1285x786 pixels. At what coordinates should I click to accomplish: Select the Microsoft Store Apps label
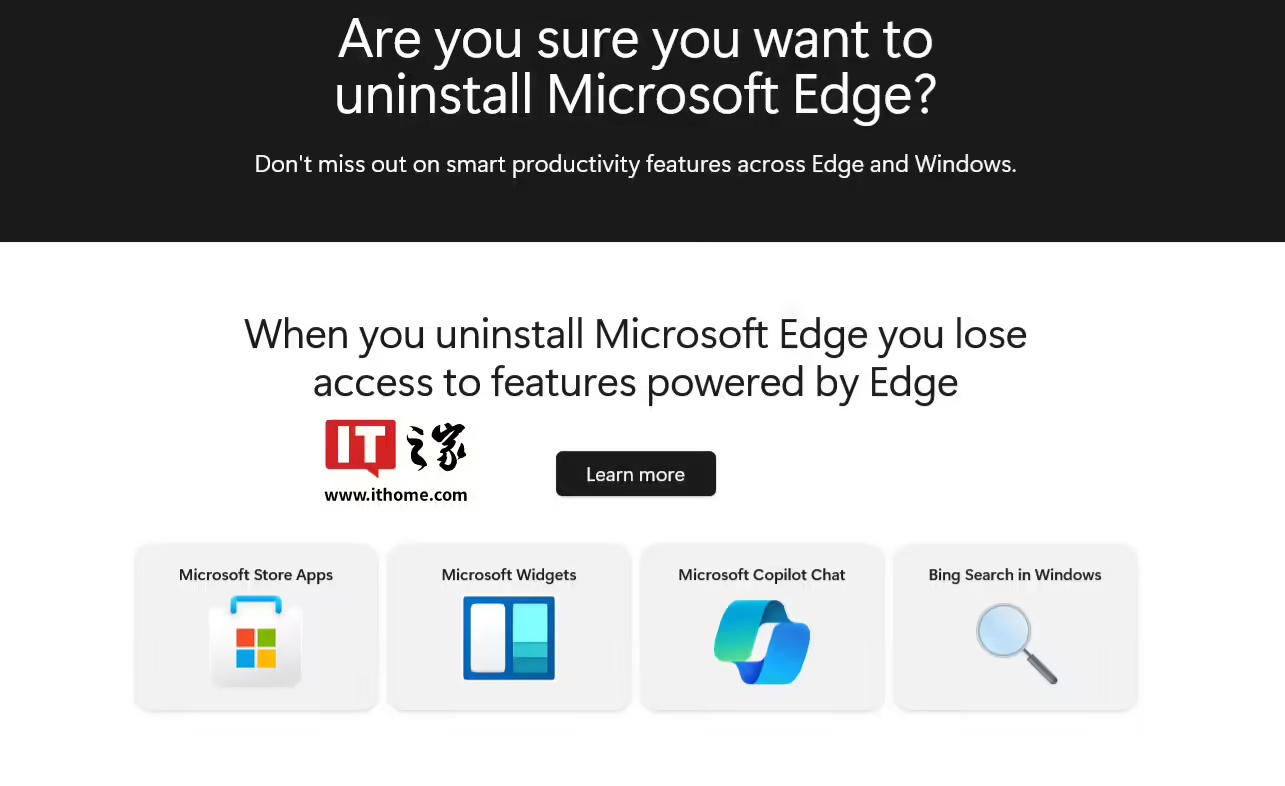pos(256,575)
